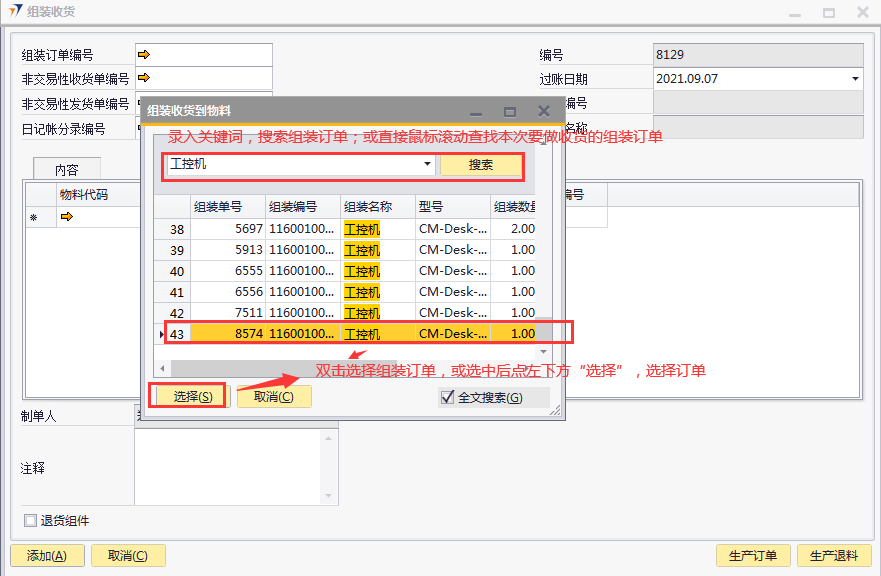Click the 取消(C) button in the dialog
This screenshot has height=576, width=881.
[x=273, y=397]
